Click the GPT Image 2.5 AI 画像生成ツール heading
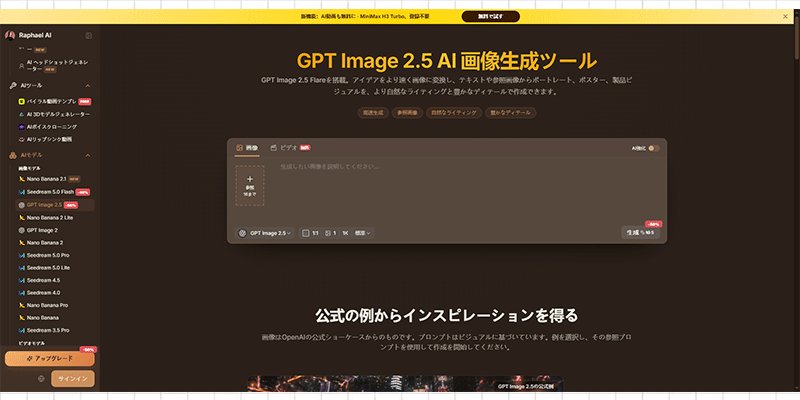The height and width of the screenshot is (400, 800). [446, 61]
